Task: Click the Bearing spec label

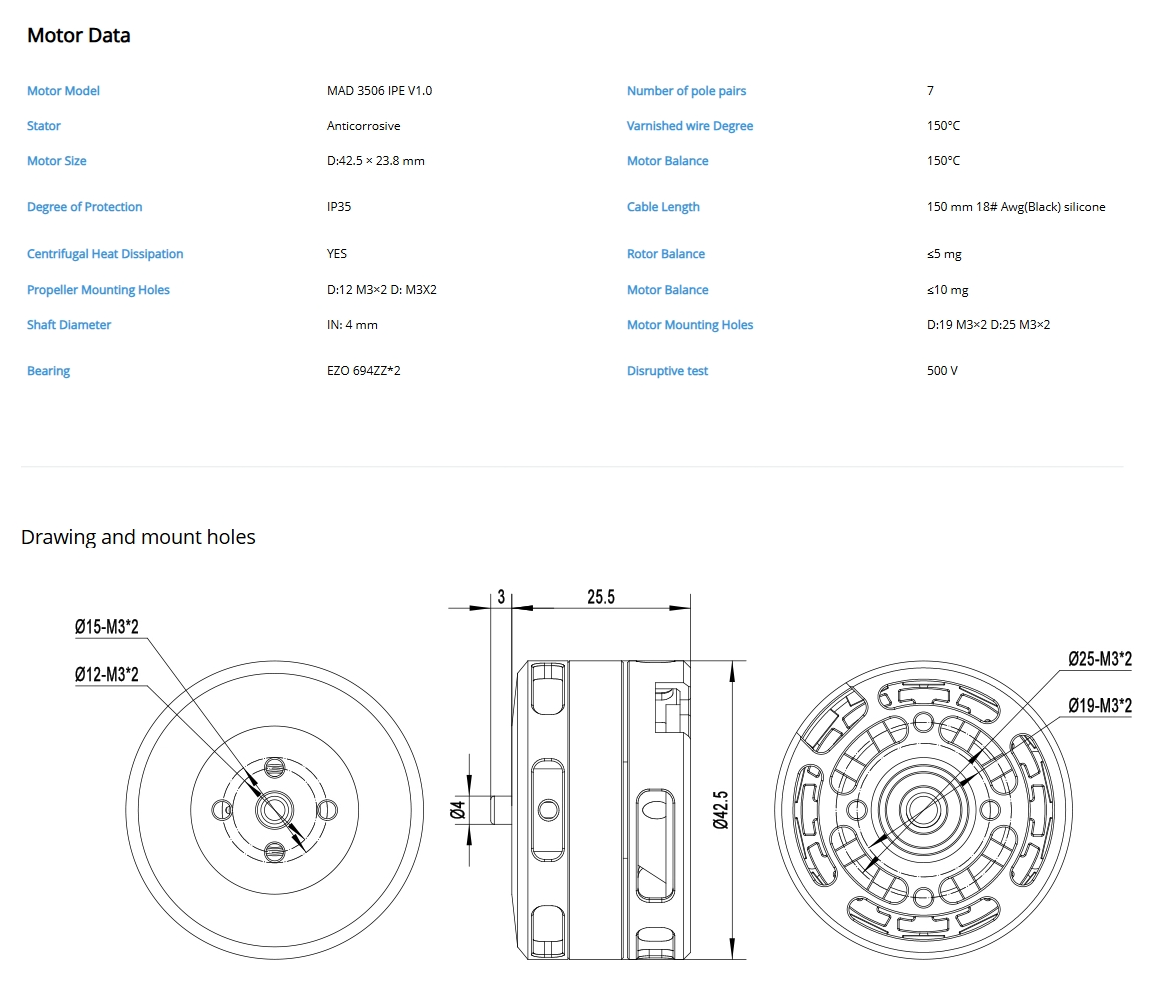Action: pos(48,371)
